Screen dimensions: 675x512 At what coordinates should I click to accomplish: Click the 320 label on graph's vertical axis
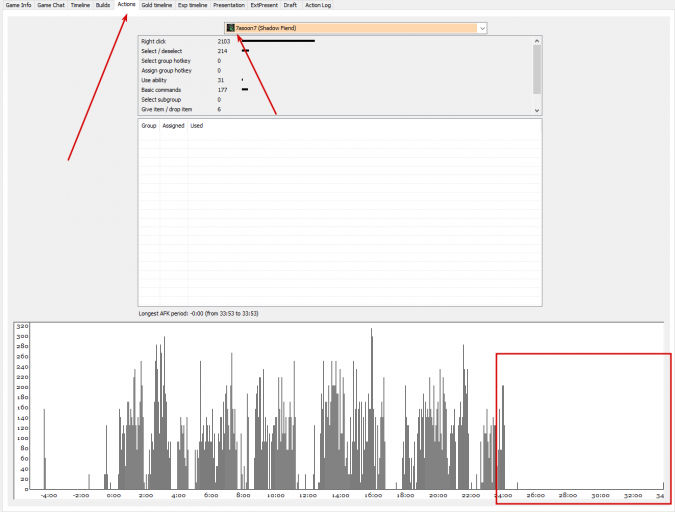tap(22, 326)
